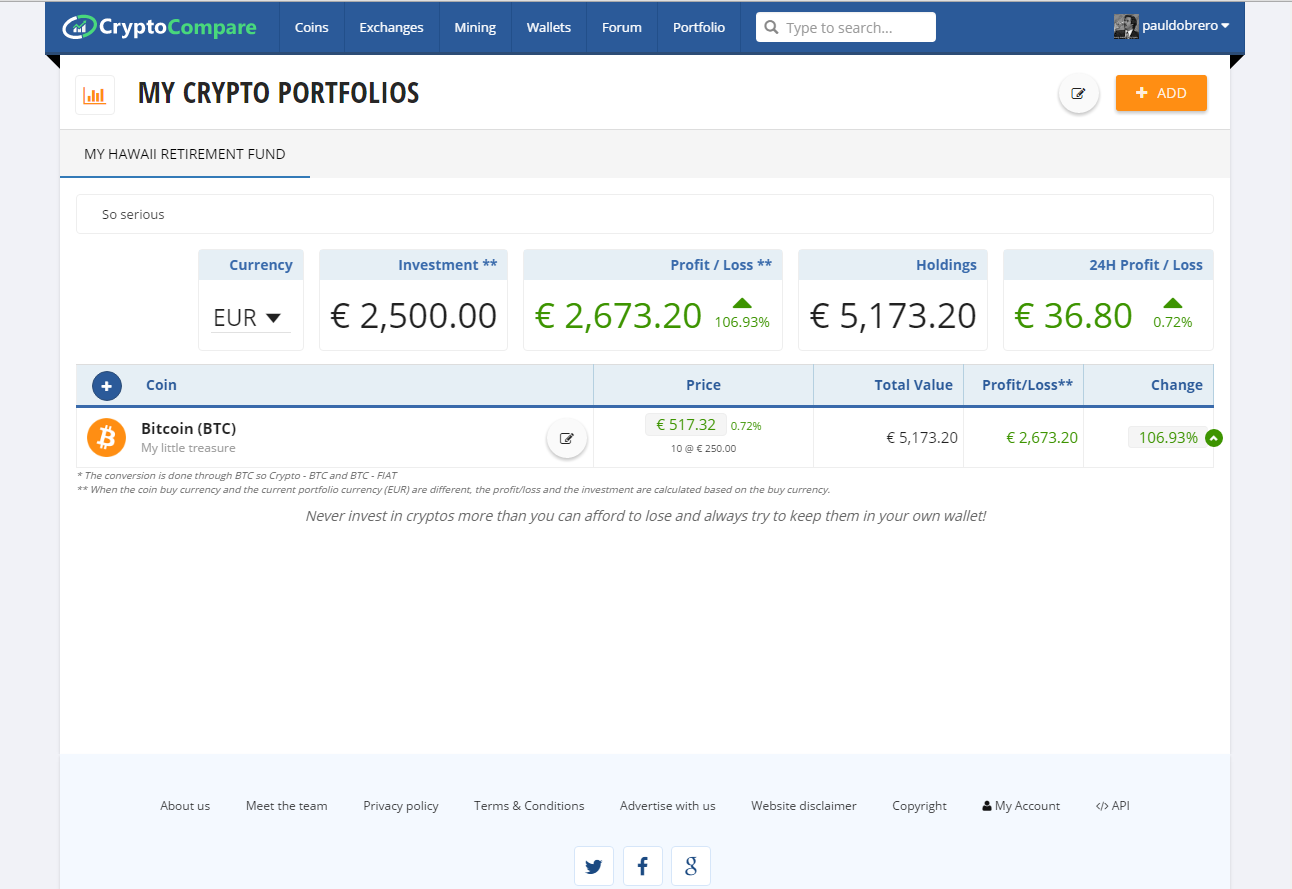This screenshot has width=1292, height=889.
Task: Open the Twitter social icon
Action: pyautogui.click(x=594, y=866)
